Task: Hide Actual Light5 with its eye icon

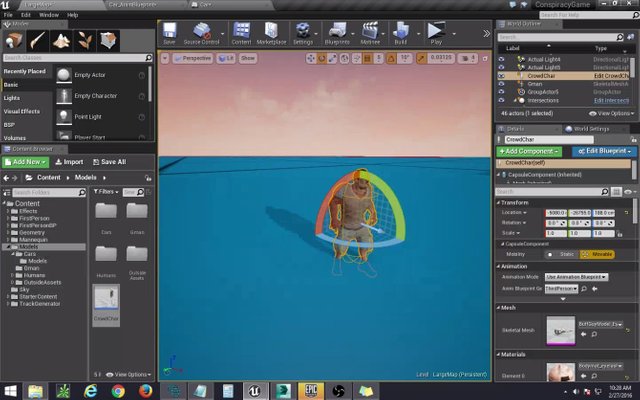Action: pyautogui.click(x=501, y=67)
